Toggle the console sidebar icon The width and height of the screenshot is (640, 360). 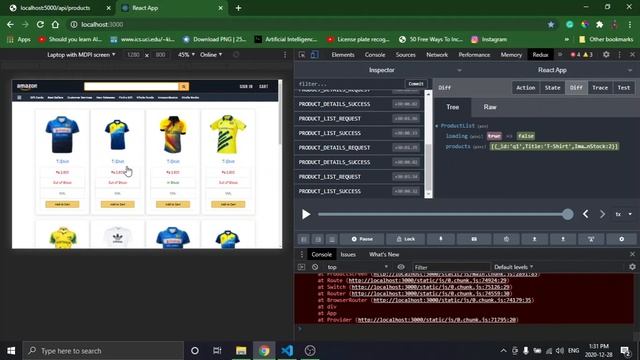302,267
